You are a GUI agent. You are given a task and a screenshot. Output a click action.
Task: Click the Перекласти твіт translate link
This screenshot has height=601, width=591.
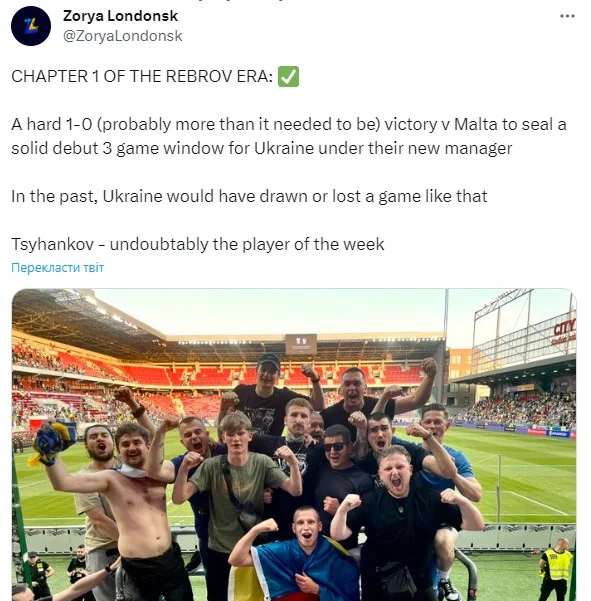57,268
